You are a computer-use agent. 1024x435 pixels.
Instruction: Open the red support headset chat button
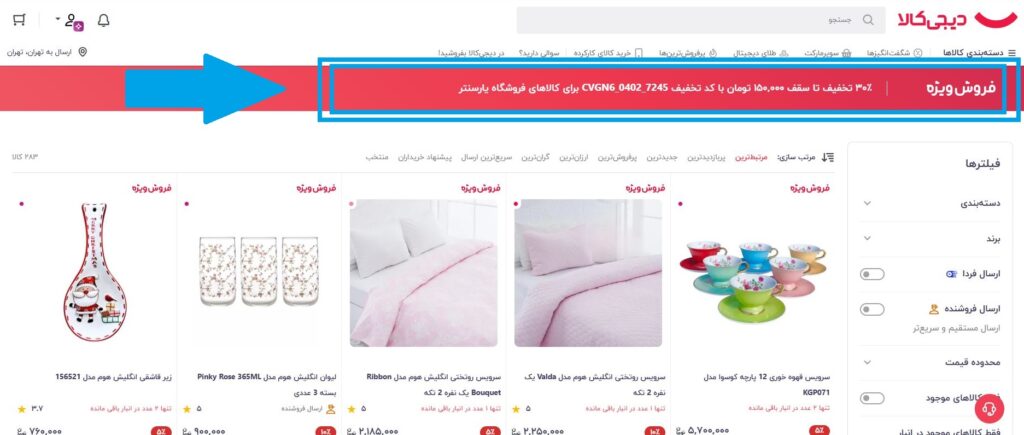pos(989,409)
